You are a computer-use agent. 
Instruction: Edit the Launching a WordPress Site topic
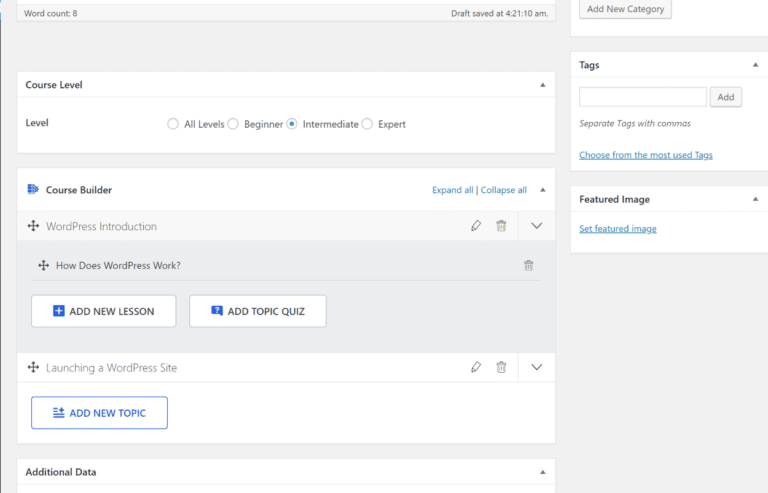[476, 367]
